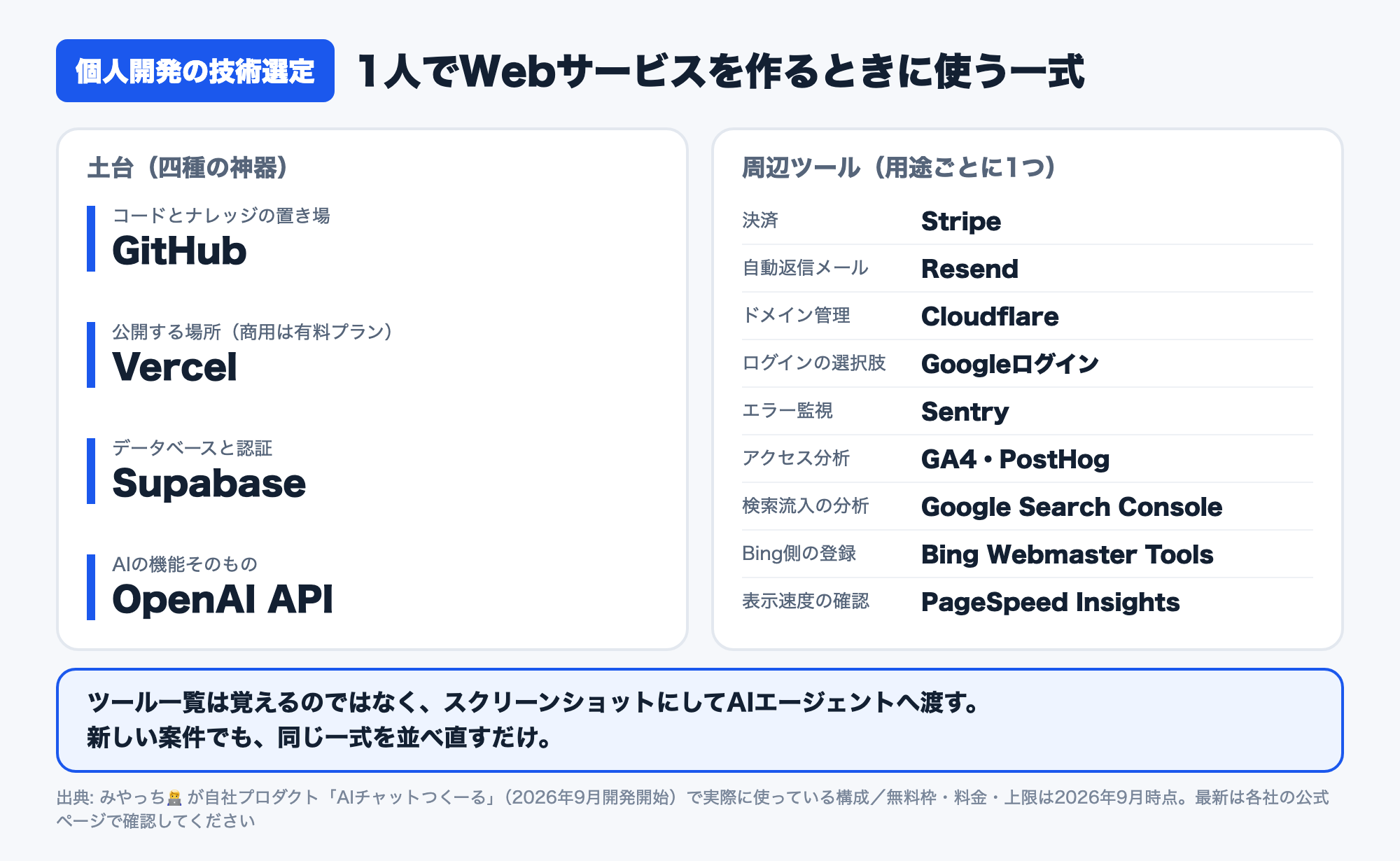Click the label AIの機能そのもの
The image size is (1400, 861).
tap(185, 564)
